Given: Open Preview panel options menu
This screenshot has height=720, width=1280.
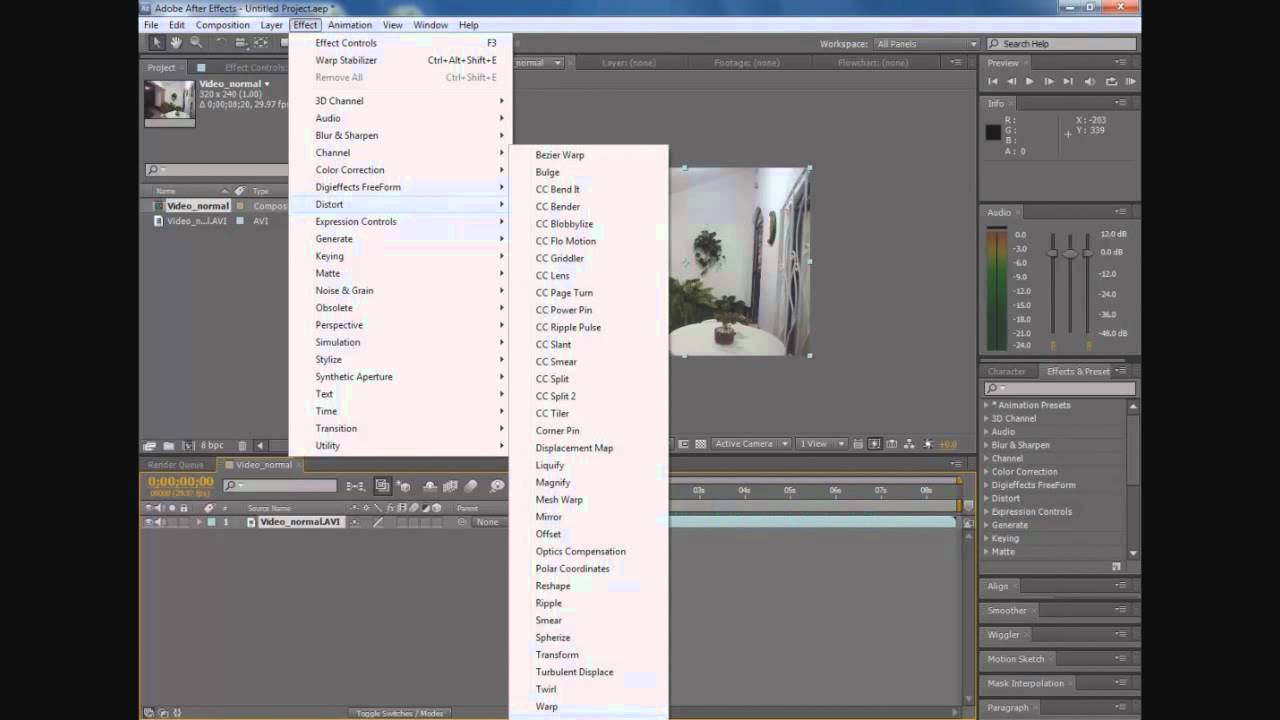Looking at the screenshot, I should [1122, 63].
